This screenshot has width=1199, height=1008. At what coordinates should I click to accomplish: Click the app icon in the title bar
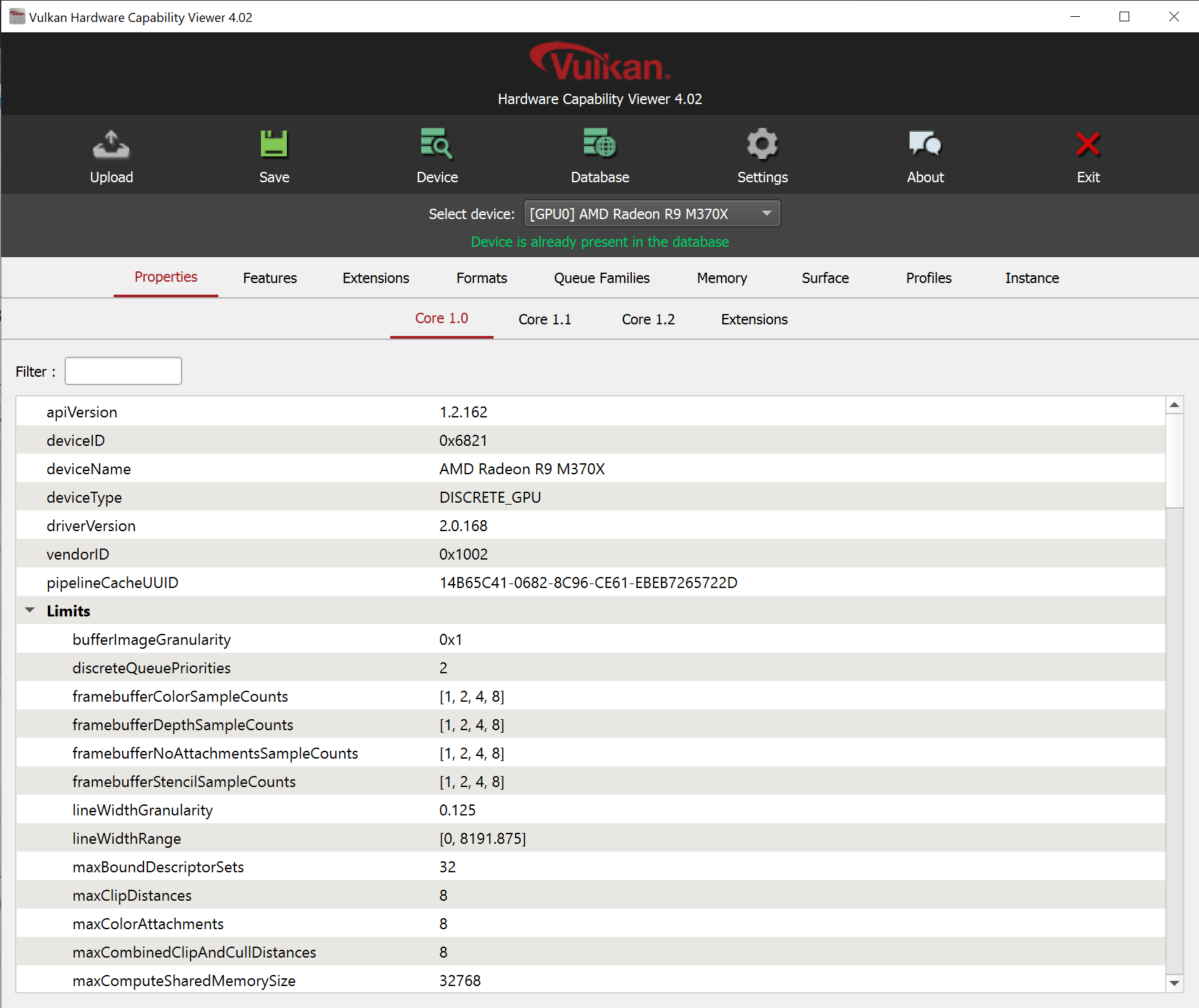pos(17,17)
